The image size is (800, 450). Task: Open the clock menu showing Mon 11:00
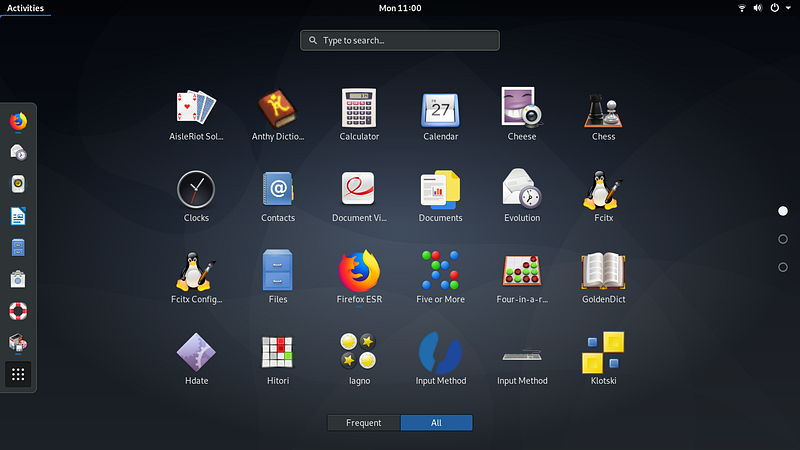400,8
